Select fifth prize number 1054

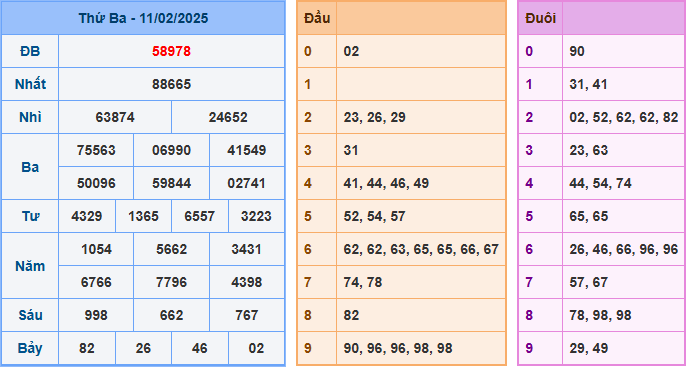(x=96, y=249)
